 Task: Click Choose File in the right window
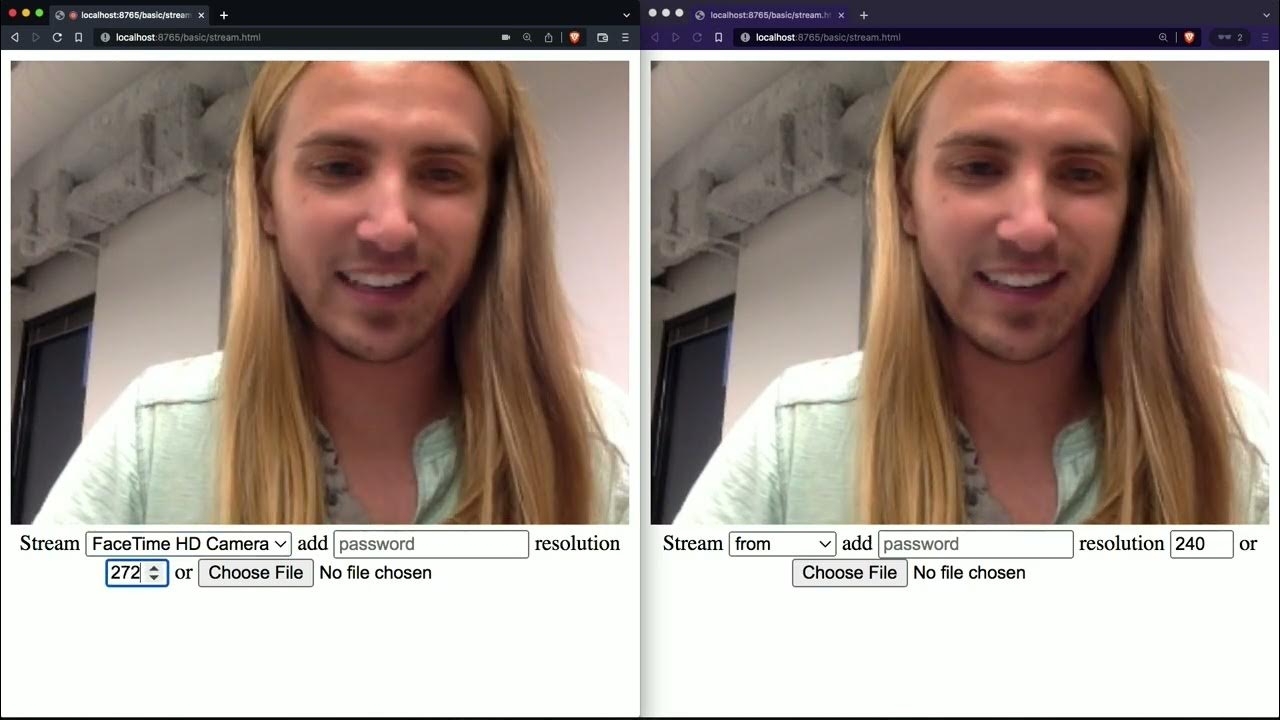pos(850,573)
